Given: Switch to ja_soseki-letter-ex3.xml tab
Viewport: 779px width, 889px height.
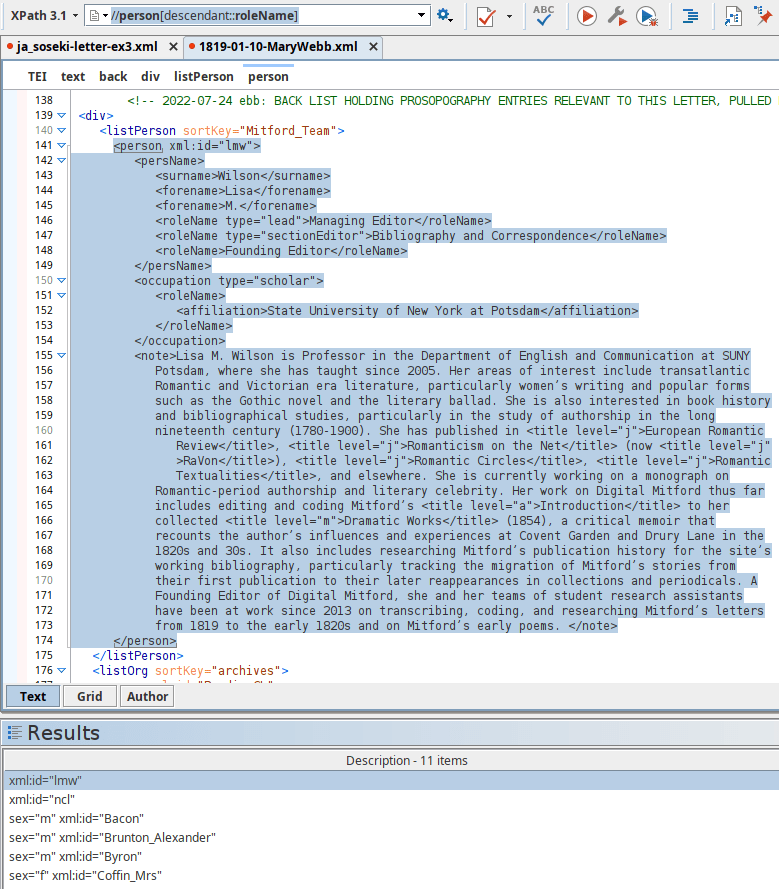Looking at the screenshot, I should click(87, 46).
